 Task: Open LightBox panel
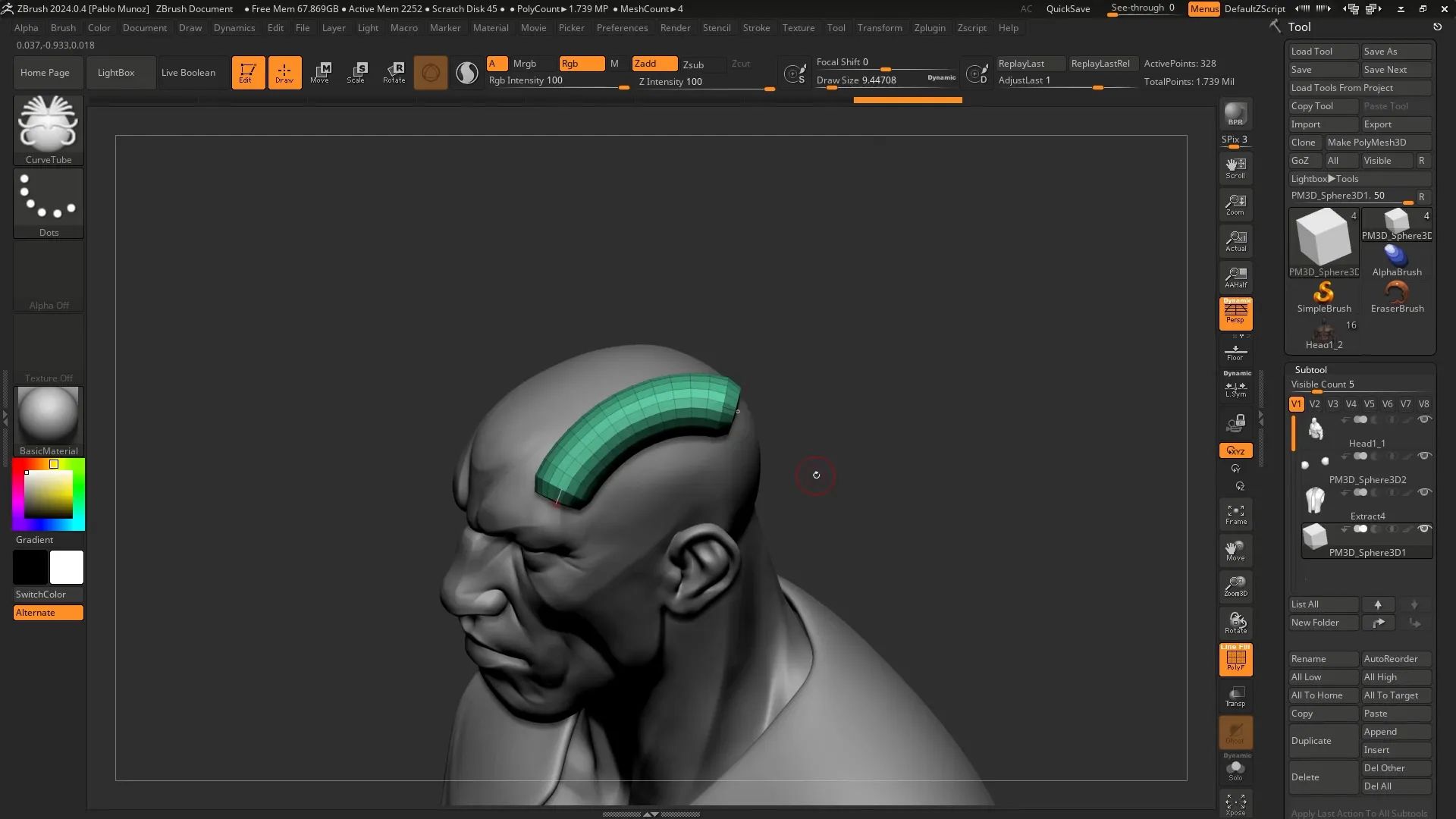click(x=115, y=72)
